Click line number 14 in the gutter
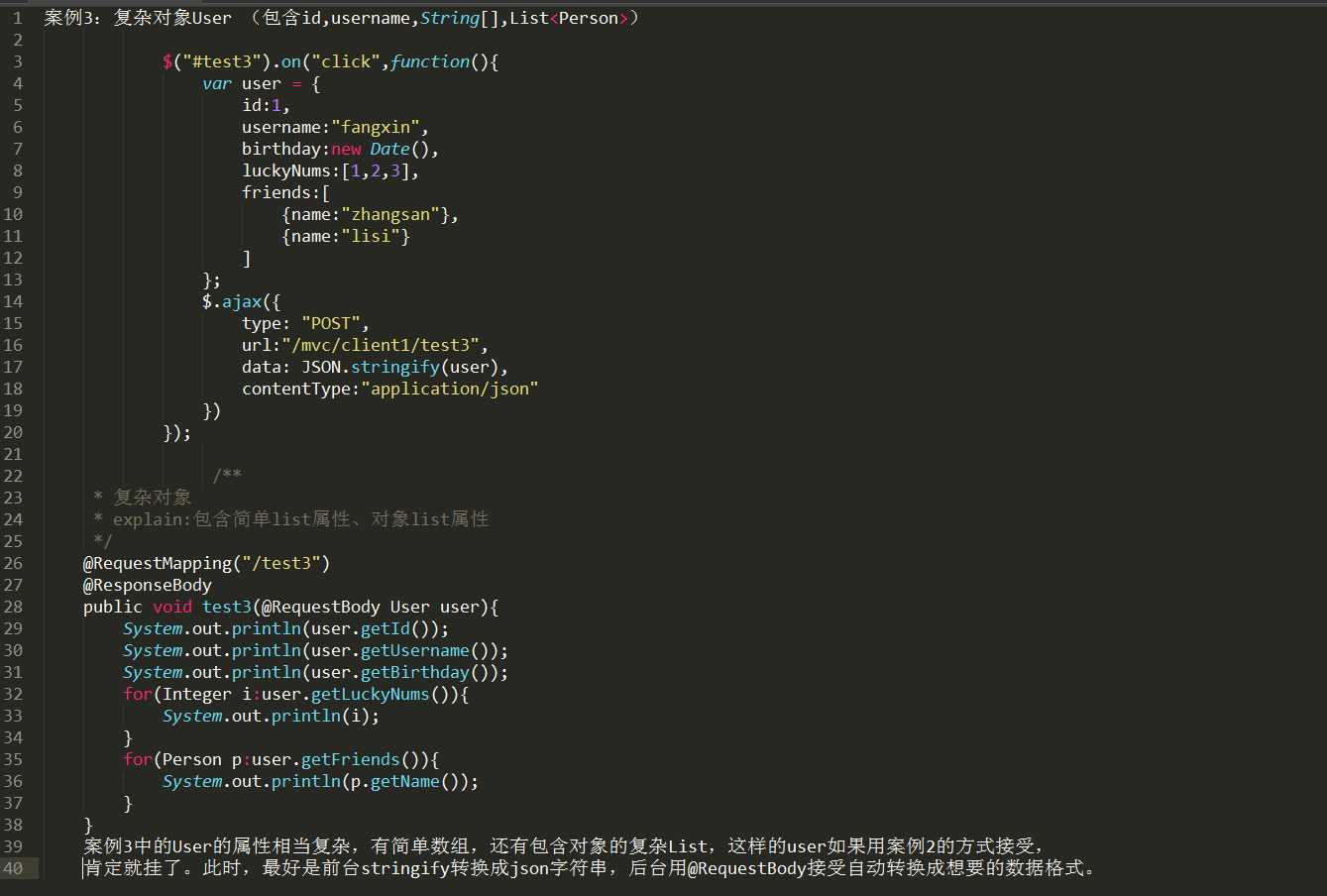The height and width of the screenshot is (896, 1327). 13,301
